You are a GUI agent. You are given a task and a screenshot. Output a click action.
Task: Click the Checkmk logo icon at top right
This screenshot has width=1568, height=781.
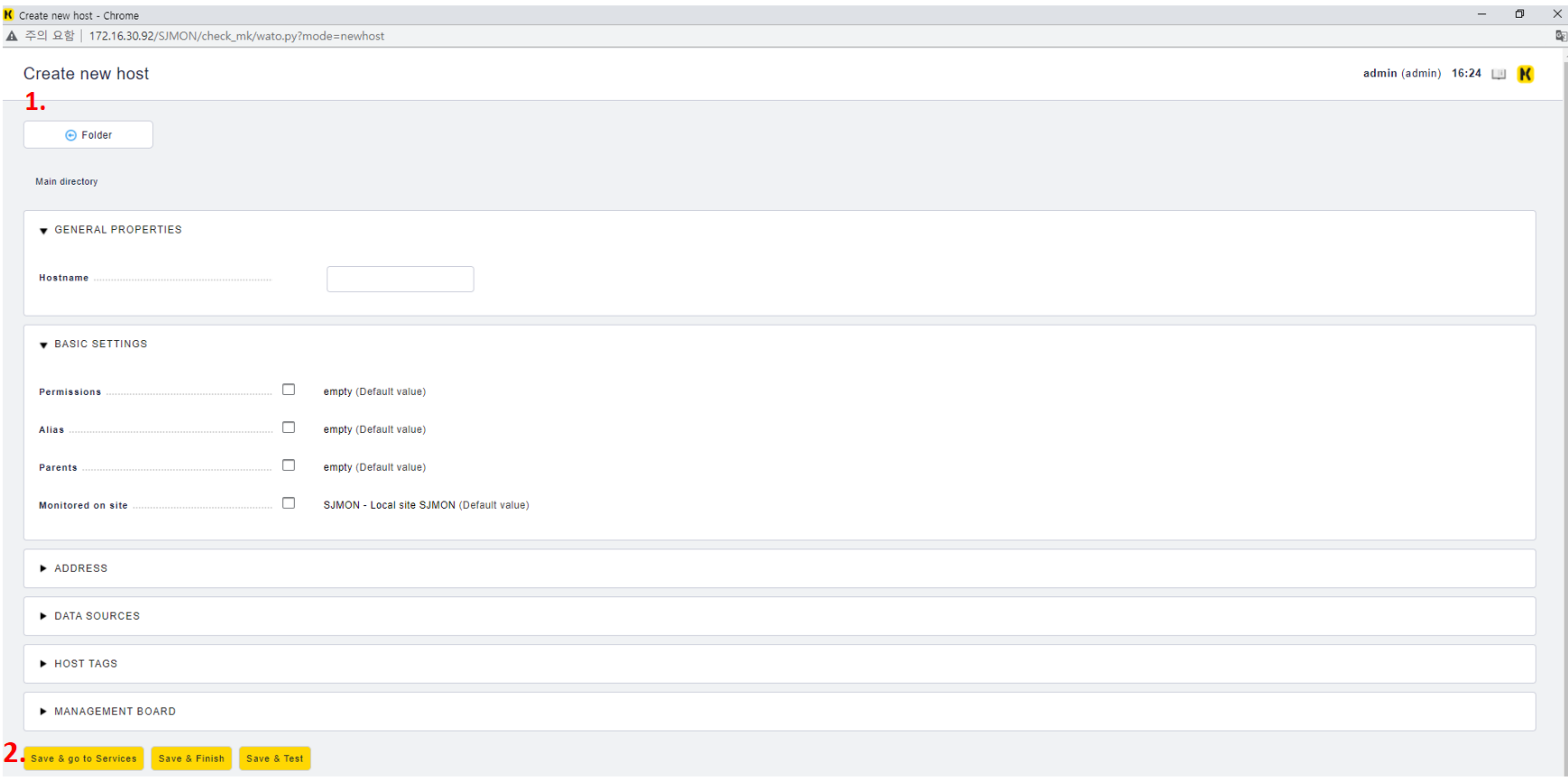coord(1526,74)
